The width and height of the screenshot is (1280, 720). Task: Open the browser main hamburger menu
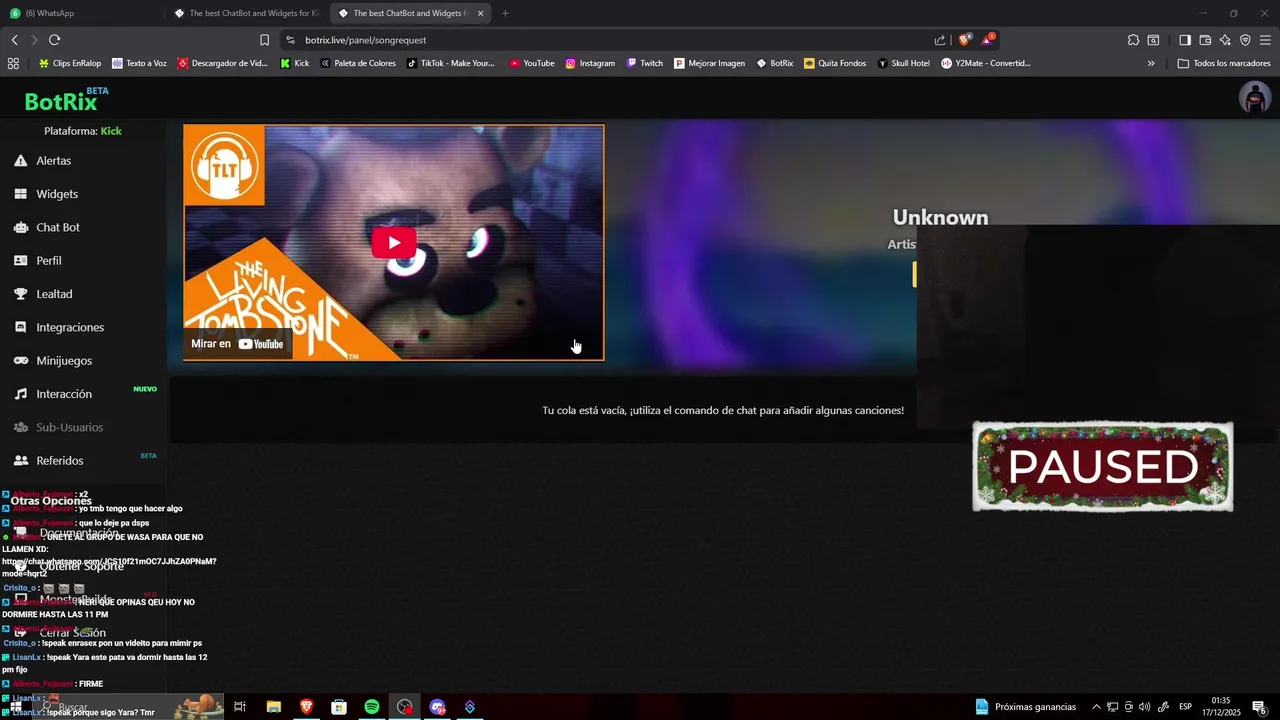coord(1265,40)
